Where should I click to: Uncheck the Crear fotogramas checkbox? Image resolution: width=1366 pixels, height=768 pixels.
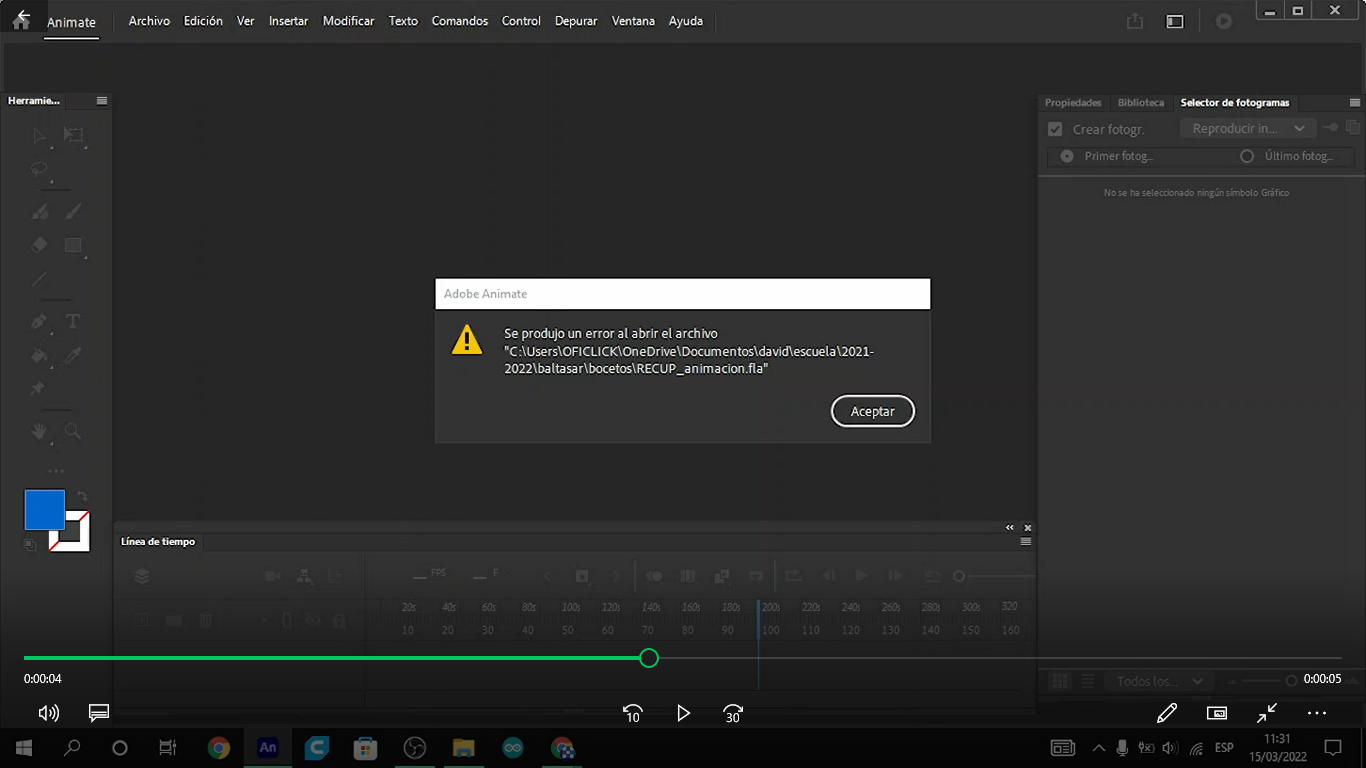[x=1055, y=128]
